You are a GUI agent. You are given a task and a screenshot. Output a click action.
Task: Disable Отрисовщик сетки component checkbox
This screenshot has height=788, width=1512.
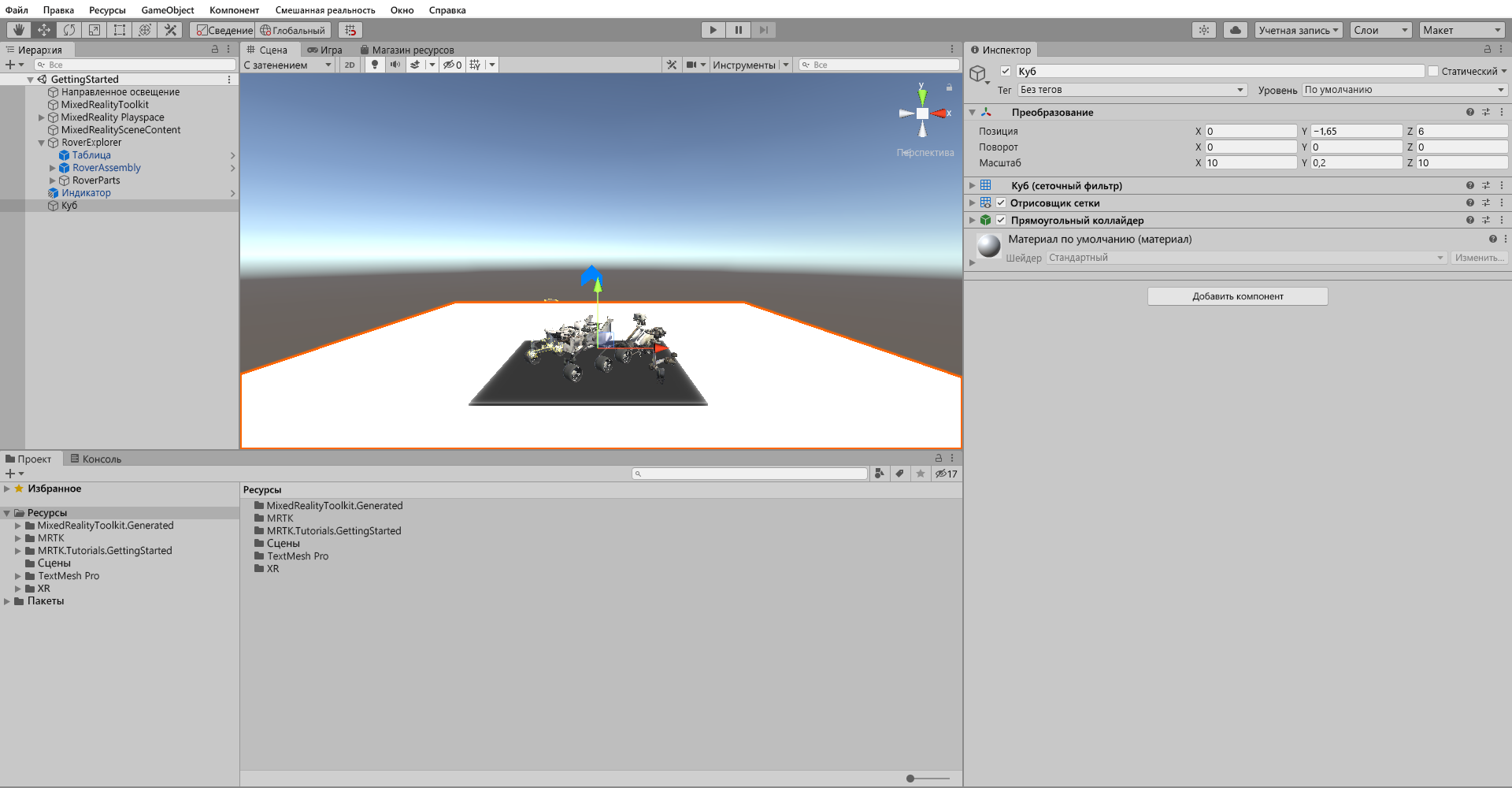1001,203
